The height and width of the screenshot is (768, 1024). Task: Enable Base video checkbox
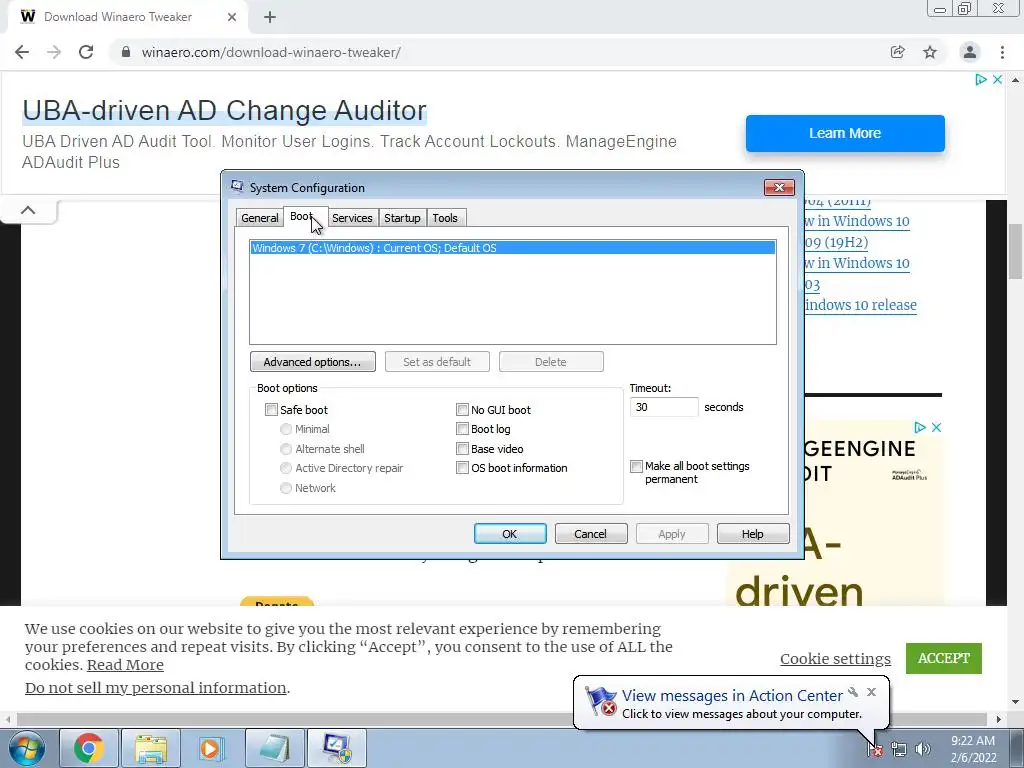[x=462, y=449]
